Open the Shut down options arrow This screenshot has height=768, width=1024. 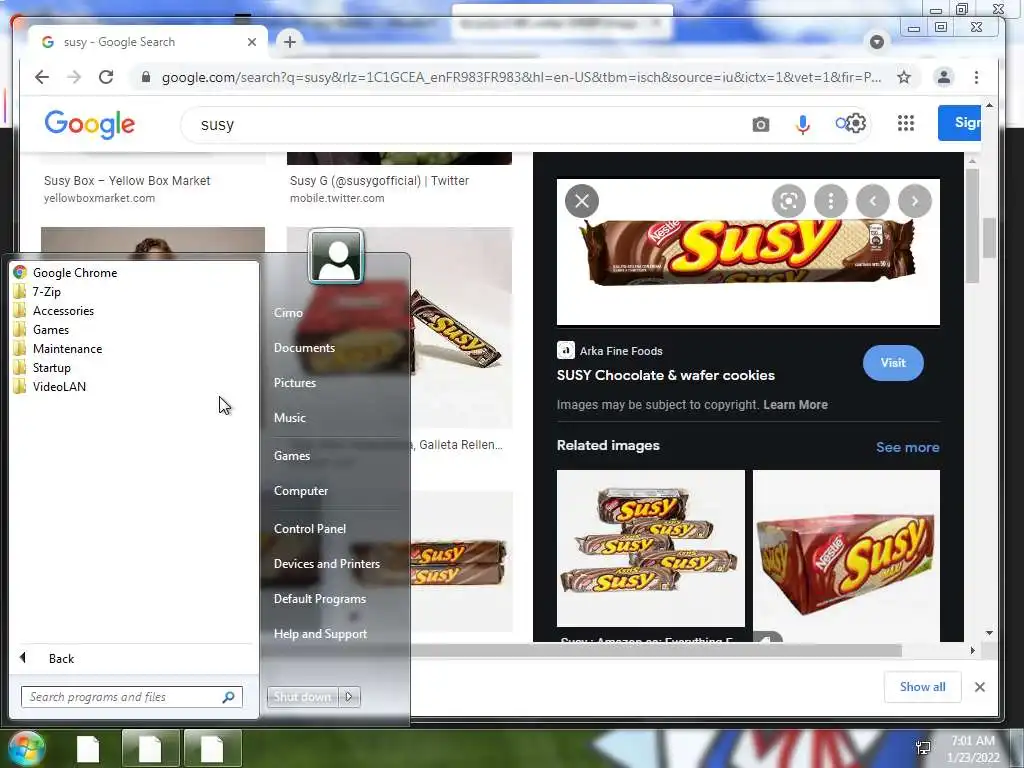(349, 697)
